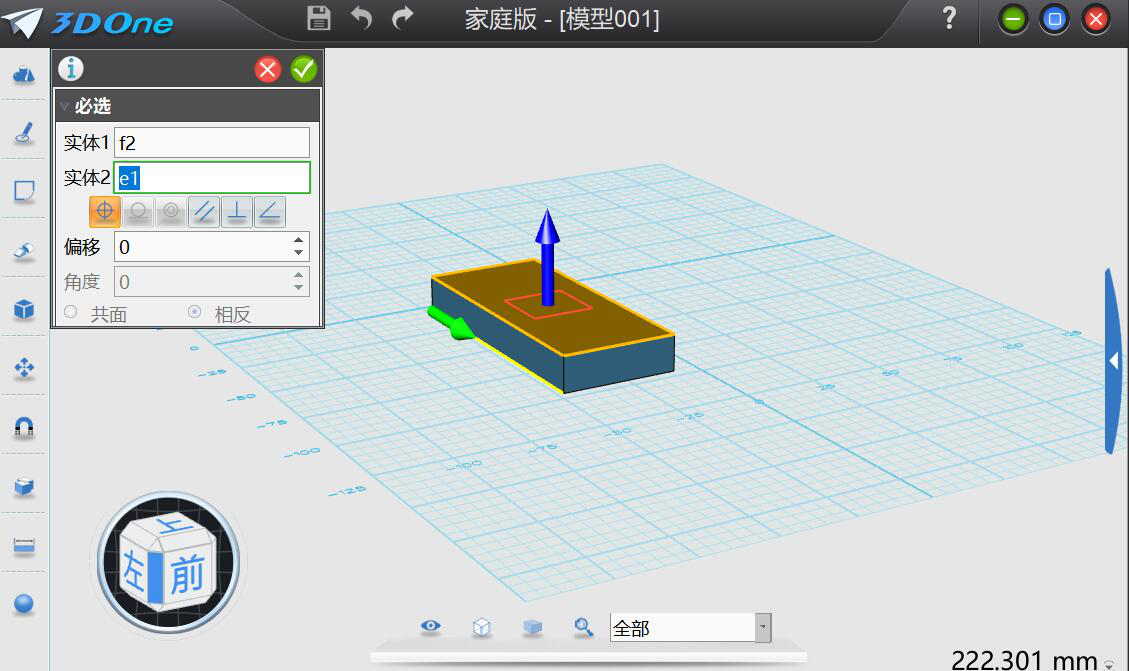
Task: Open the basic shapes tool in sidebar
Action: coord(24,76)
